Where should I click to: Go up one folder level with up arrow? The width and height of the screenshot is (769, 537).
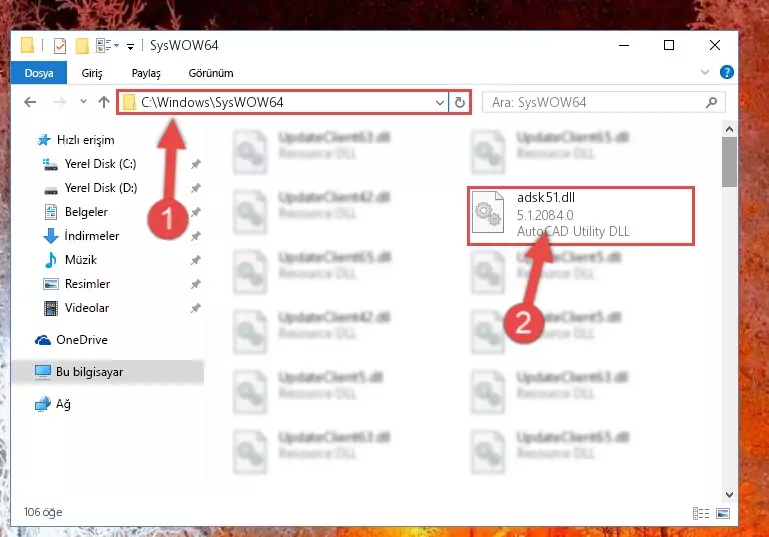pos(103,102)
